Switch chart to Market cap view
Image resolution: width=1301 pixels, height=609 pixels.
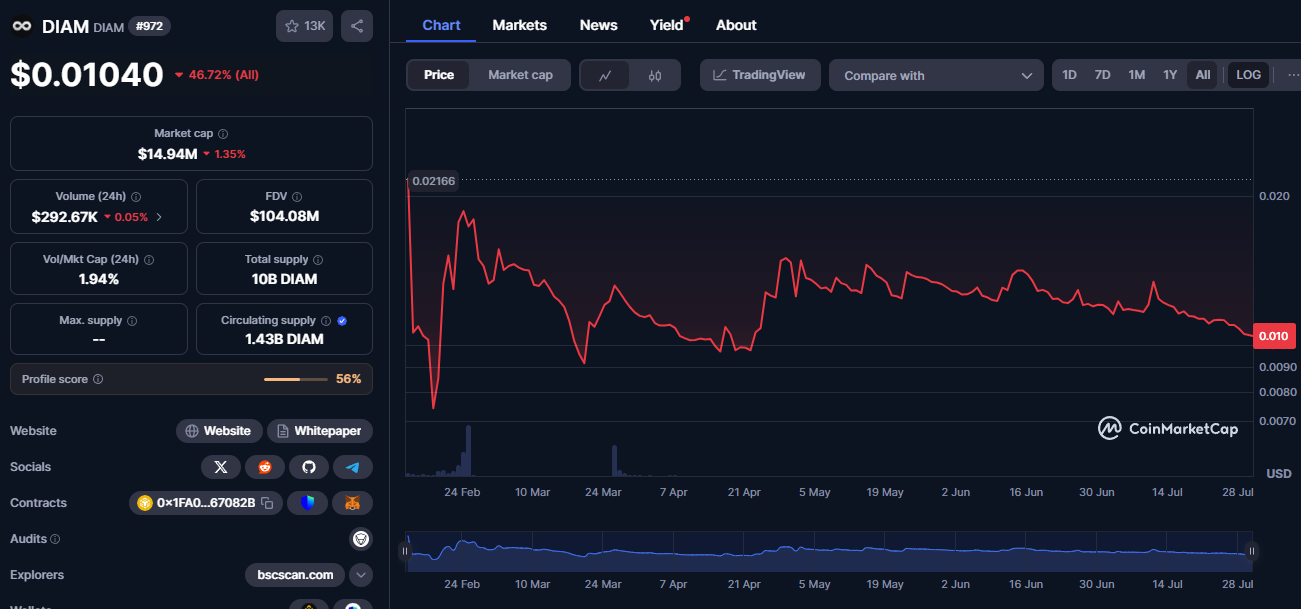pos(520,75)
